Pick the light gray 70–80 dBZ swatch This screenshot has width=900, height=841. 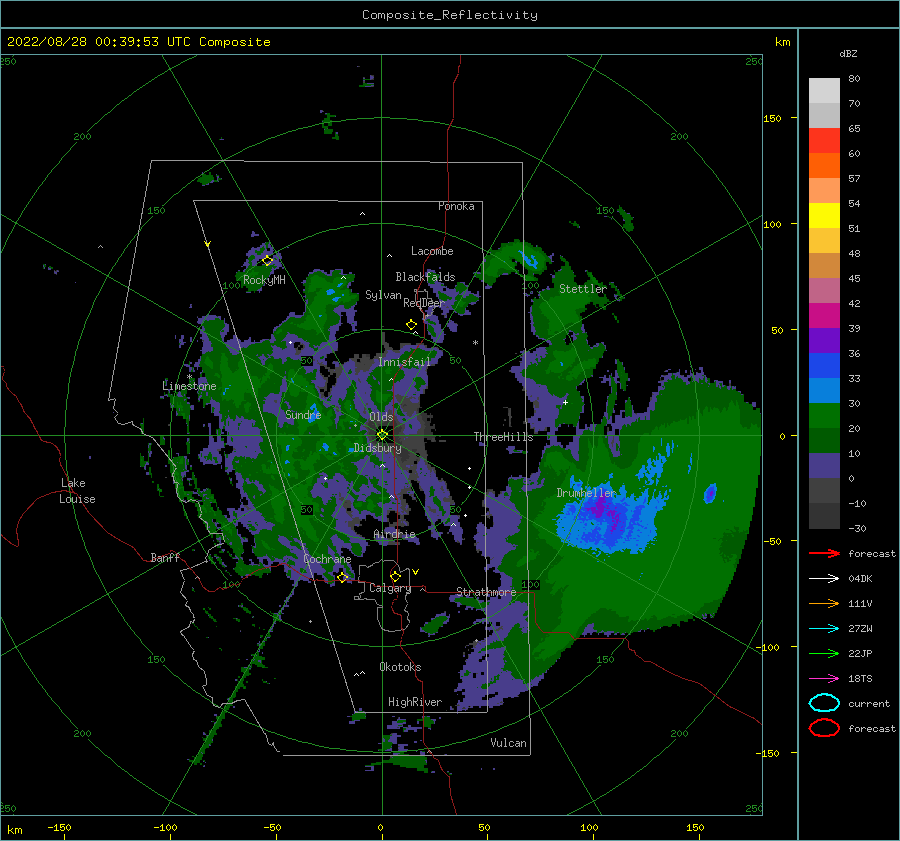click(824, 90)
